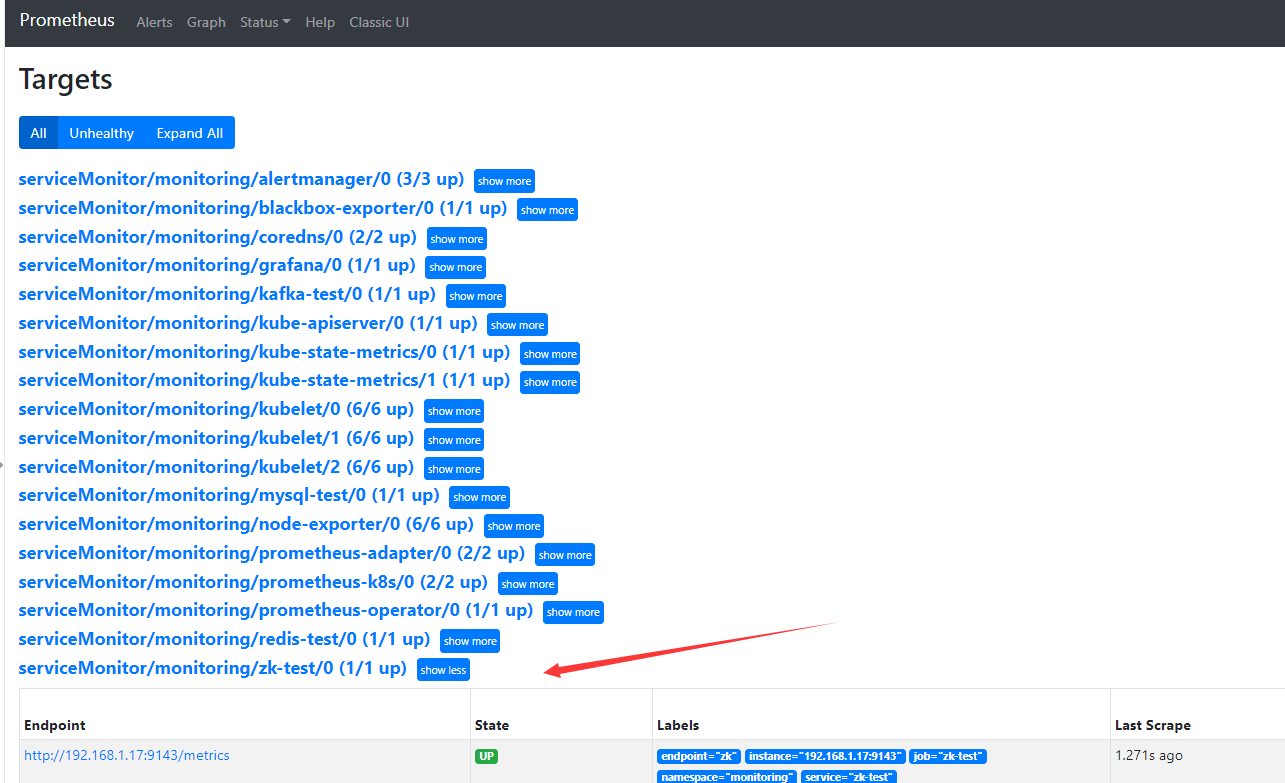Click the green UP state badge

point(486,756)
